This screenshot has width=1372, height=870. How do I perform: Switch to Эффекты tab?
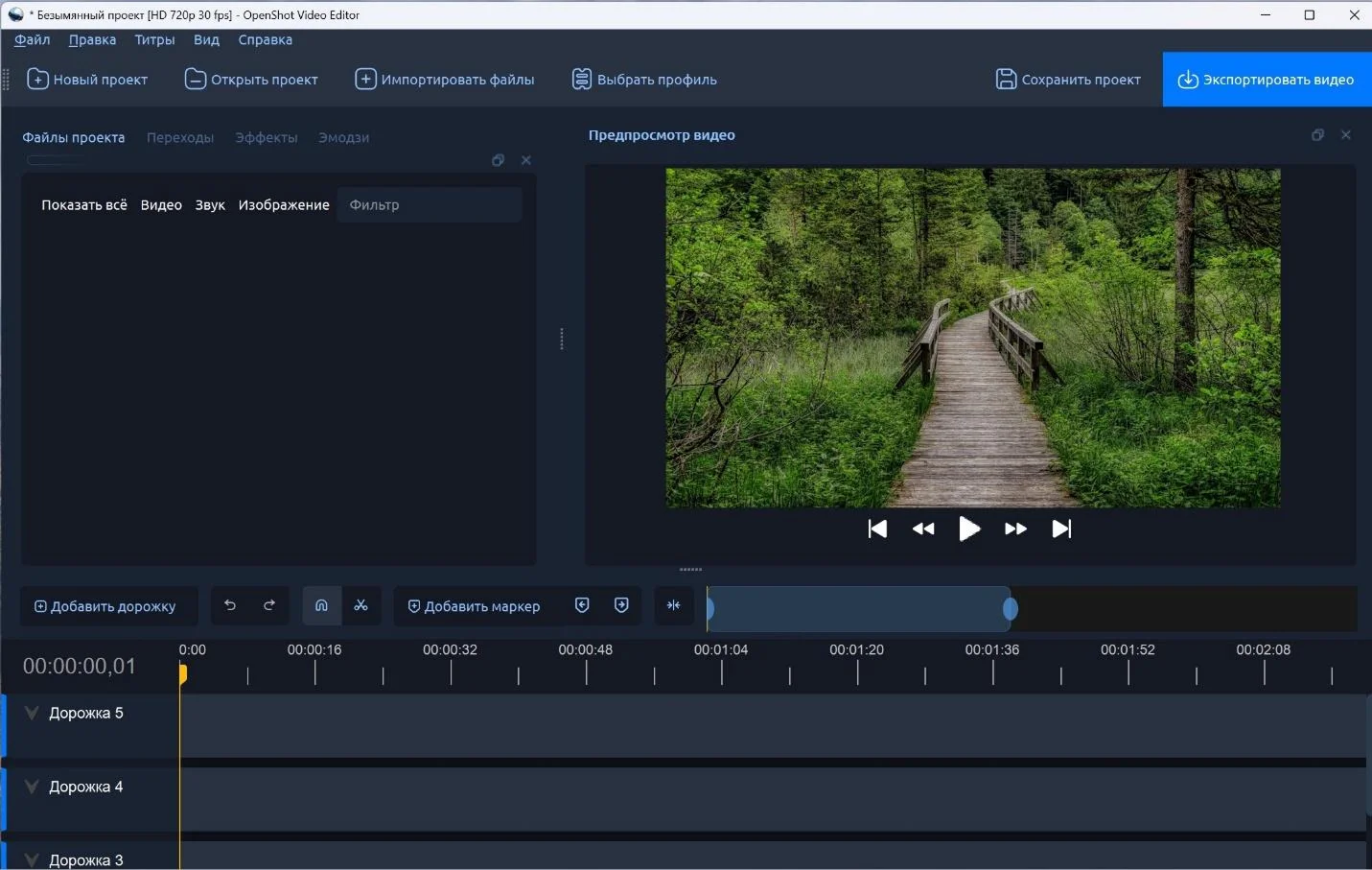coord(267,137)
